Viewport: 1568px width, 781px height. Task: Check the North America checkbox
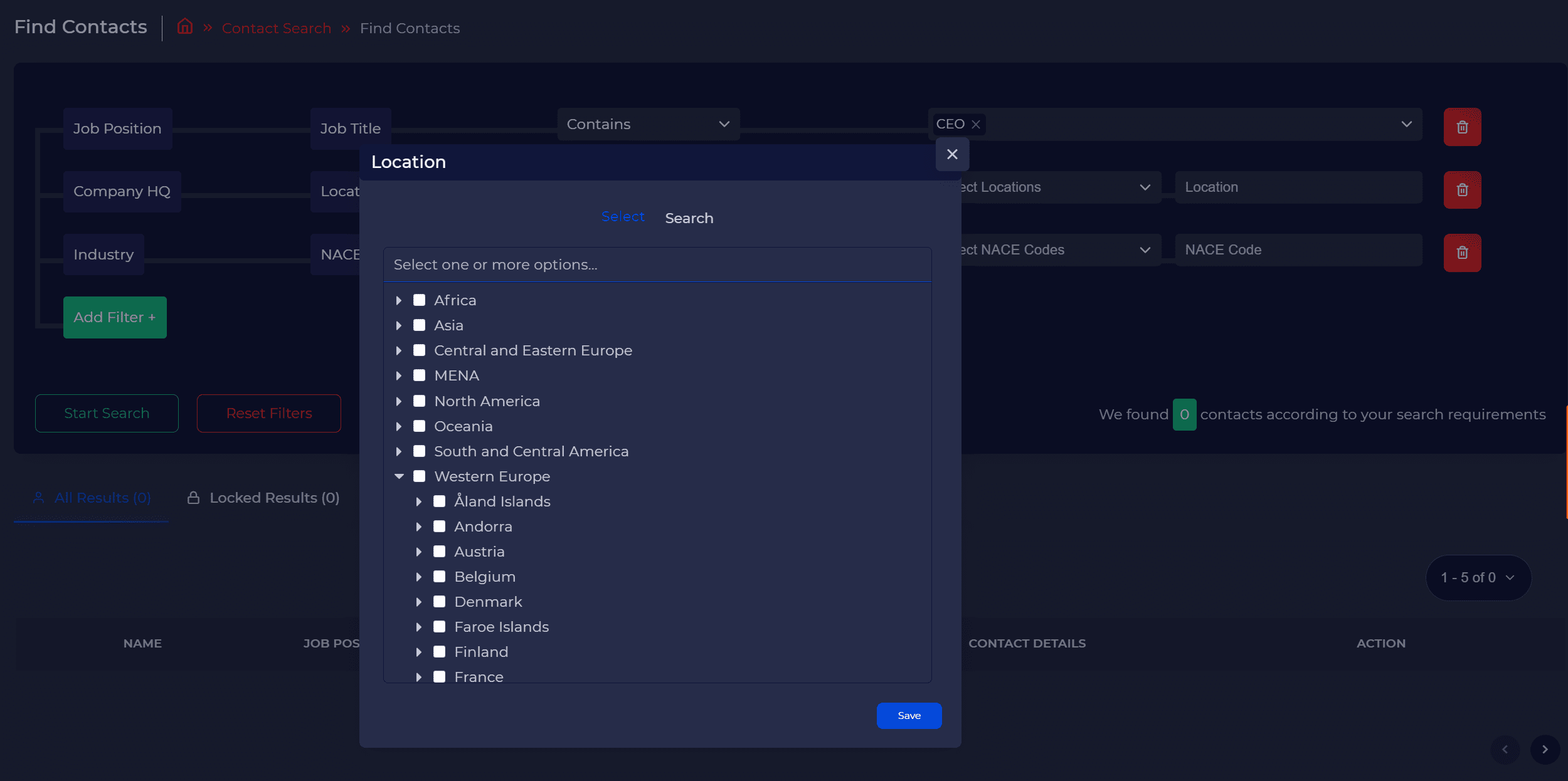point(419,401)
